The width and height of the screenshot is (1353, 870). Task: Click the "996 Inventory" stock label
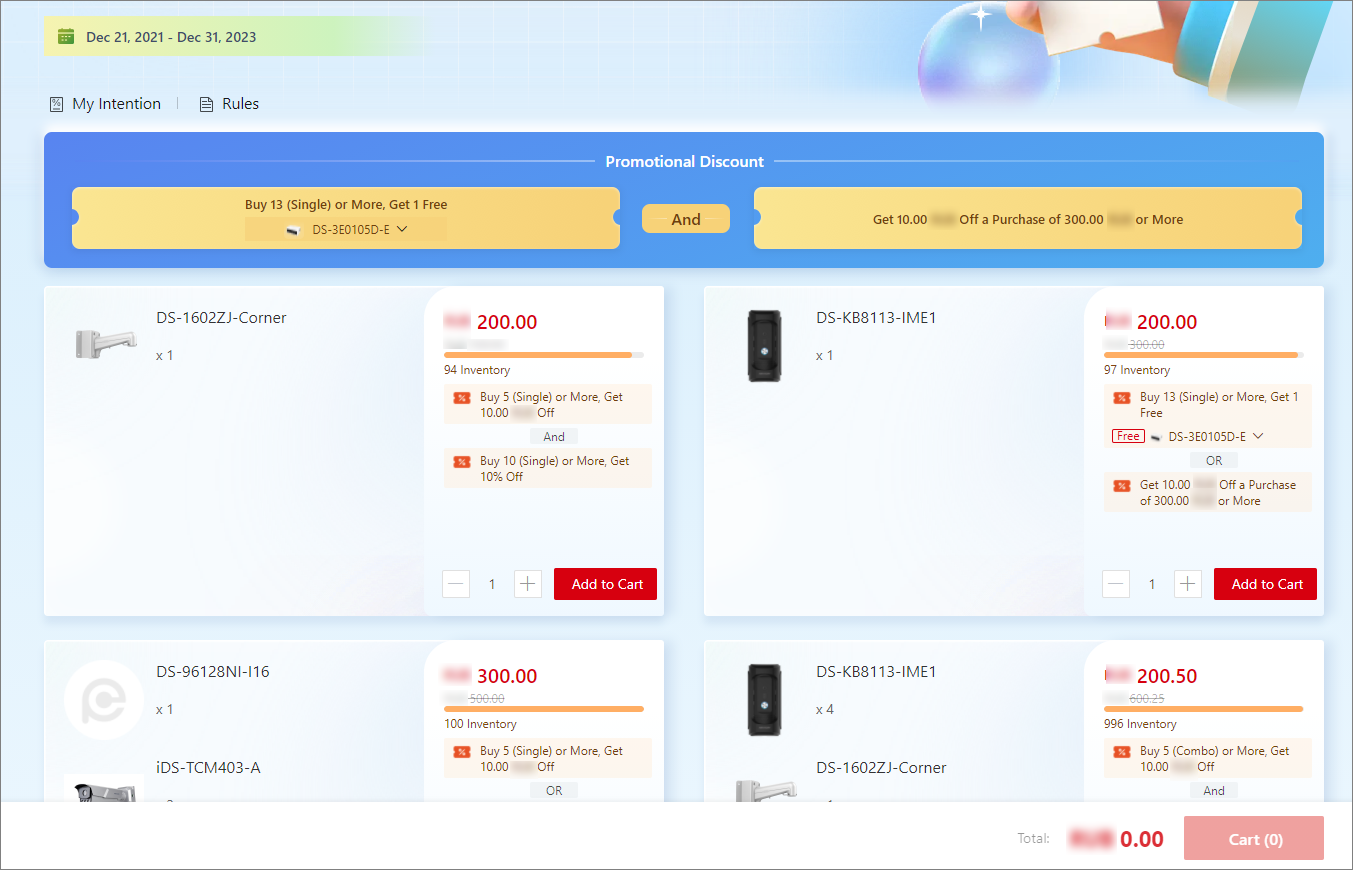[1140, 724]
